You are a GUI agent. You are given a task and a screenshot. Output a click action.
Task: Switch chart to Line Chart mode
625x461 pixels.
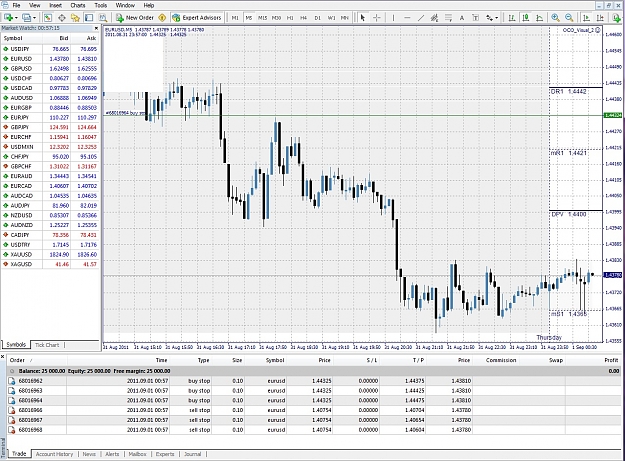click(x=539, y=18)
